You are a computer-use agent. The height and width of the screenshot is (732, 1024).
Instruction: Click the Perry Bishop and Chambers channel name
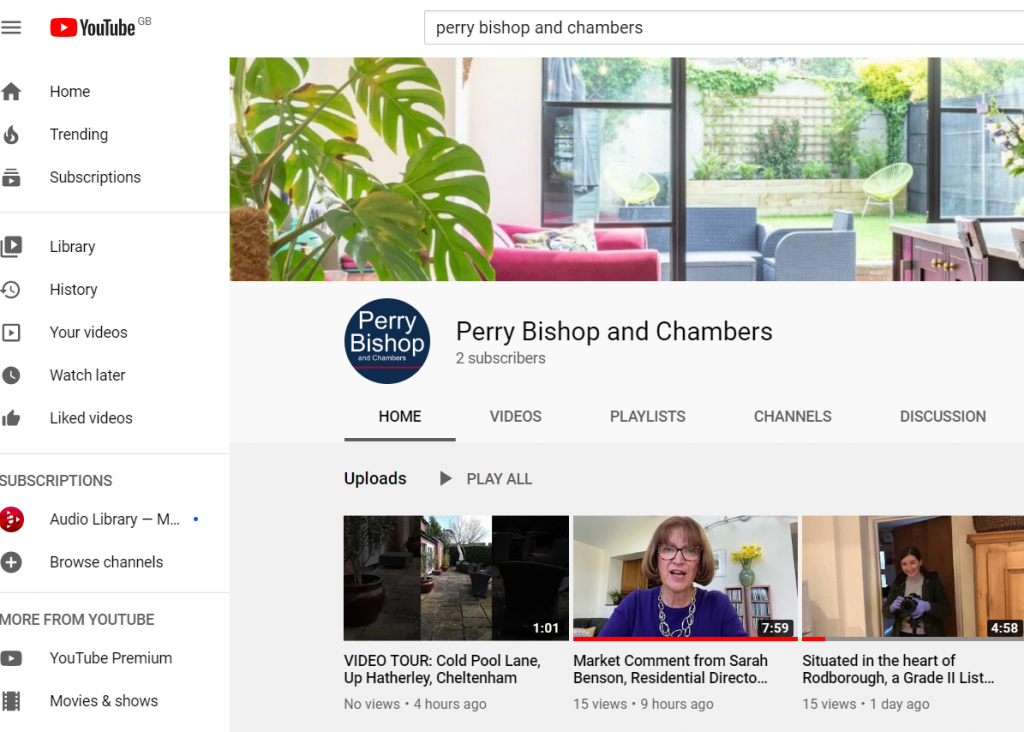(x=614, y=332)
